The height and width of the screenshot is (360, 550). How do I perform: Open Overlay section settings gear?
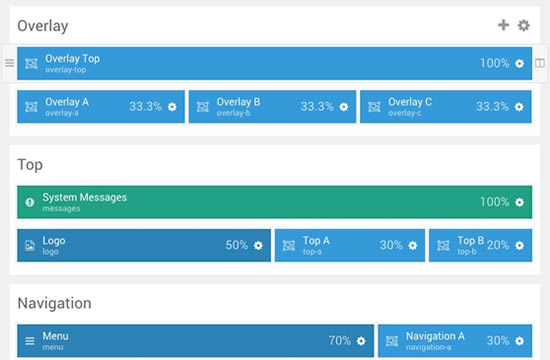(524, 25)
